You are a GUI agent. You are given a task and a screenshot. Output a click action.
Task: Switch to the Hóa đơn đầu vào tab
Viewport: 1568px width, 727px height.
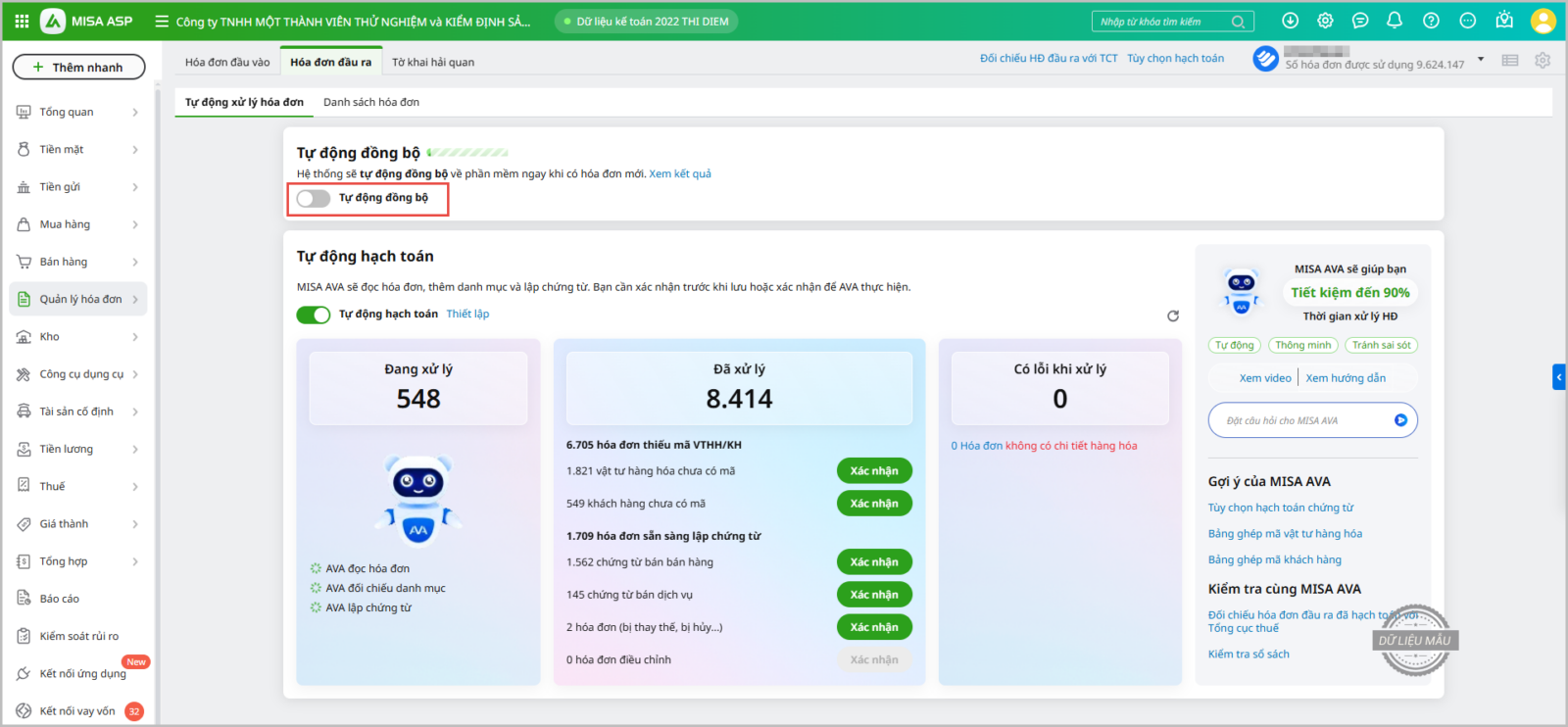[x=227, y=62]
